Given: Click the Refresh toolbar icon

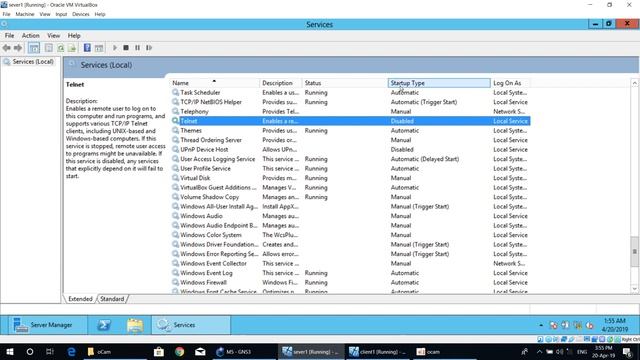Looking at the screenshot, I should tap(60, 48).
